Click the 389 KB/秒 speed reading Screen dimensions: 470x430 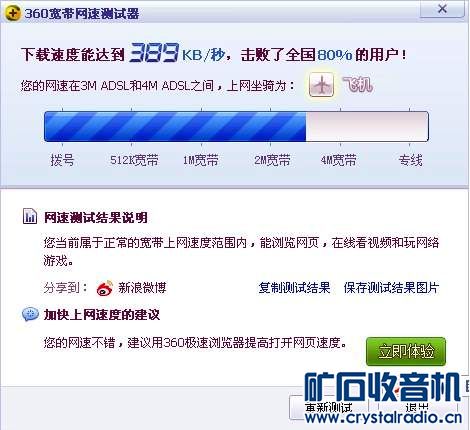coord(177,53)
